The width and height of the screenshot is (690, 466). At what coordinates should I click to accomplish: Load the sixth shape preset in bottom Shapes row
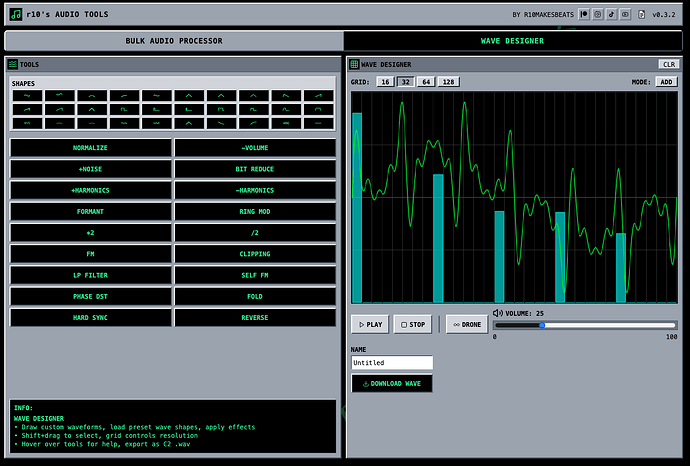[x=189, y=123]
